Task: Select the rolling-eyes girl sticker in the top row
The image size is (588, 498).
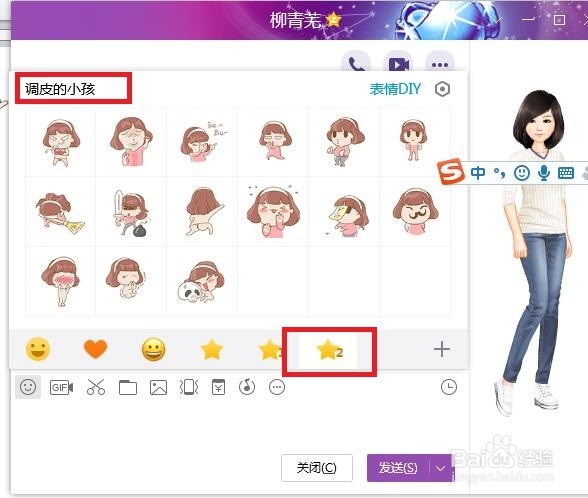Action: point(275,140)
